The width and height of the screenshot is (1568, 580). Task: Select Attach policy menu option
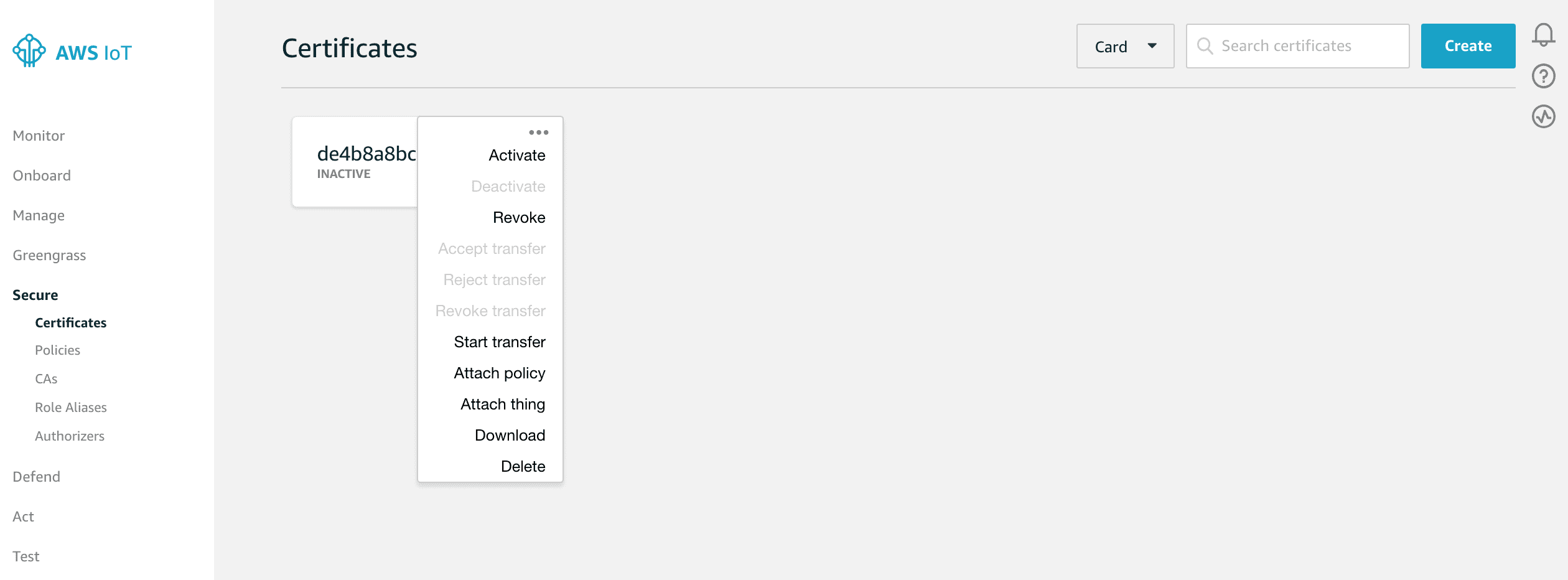click(x=499, y=373)
